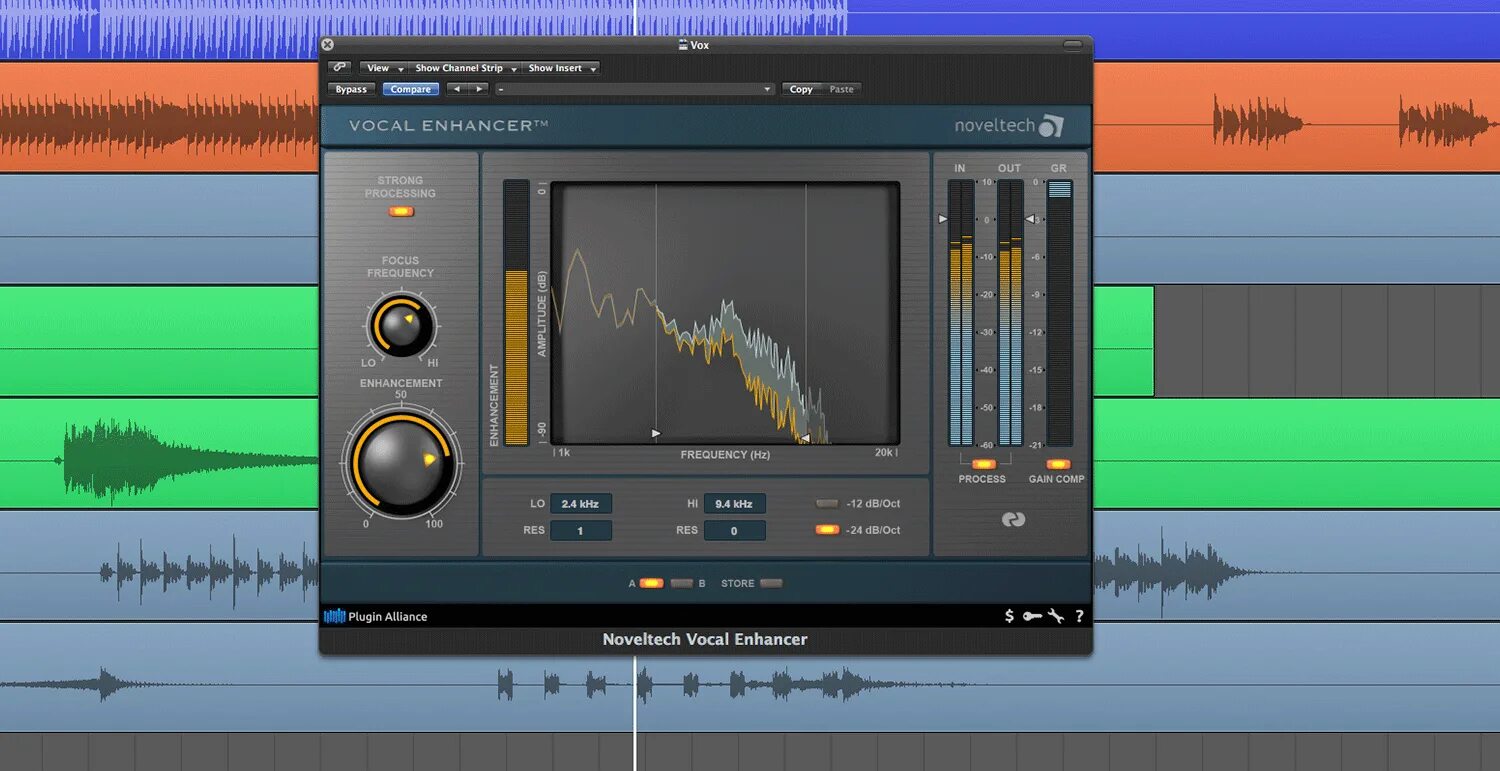This screenshot has width=1500, height=771.
Task: Click the Vox title icon
Action: [x=683, y=45]
